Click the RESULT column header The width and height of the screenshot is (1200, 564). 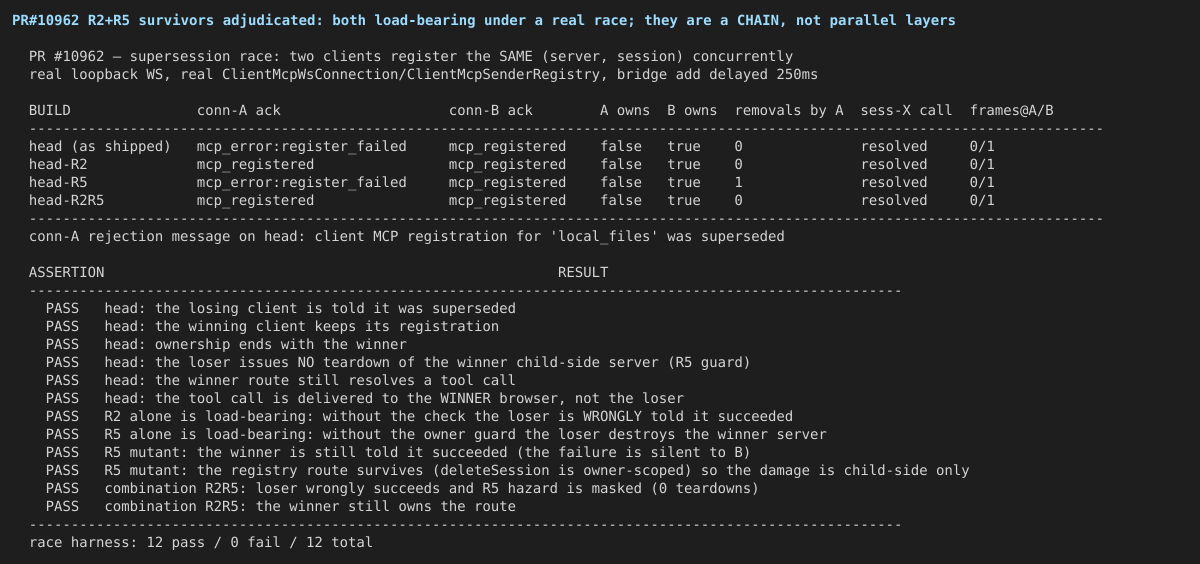click(x=583, y=272)
